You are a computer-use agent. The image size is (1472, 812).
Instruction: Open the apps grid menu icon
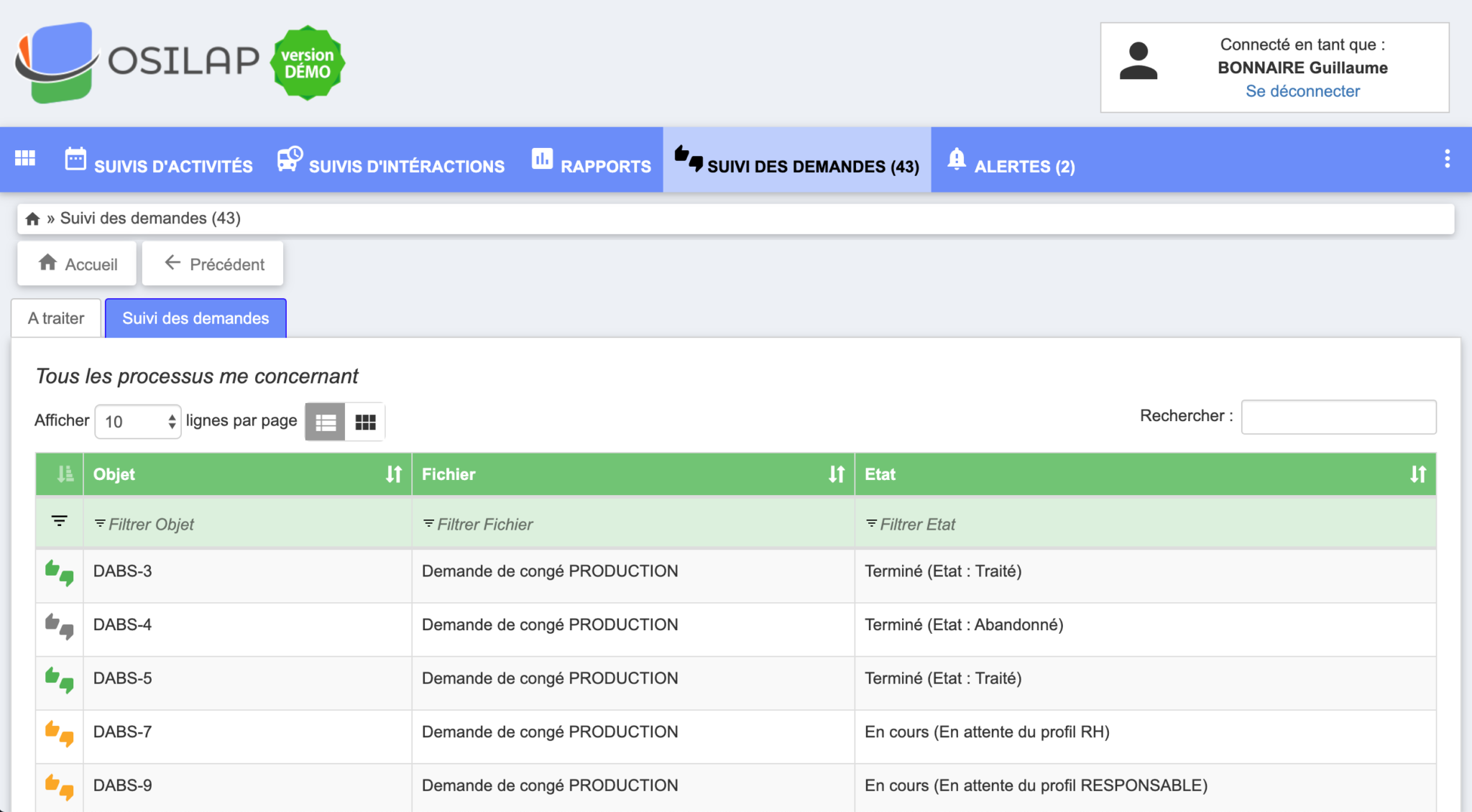point(25,158)
